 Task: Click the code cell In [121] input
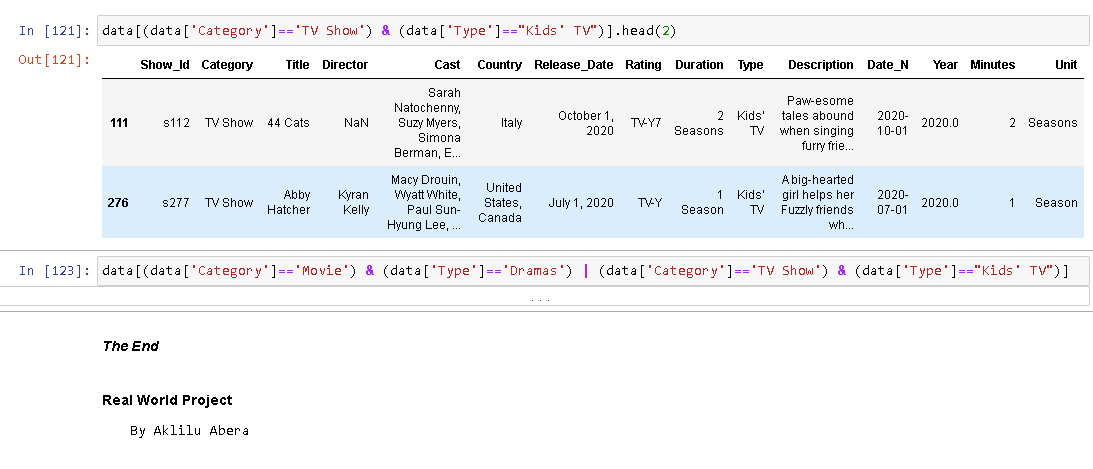coord(590,31)
